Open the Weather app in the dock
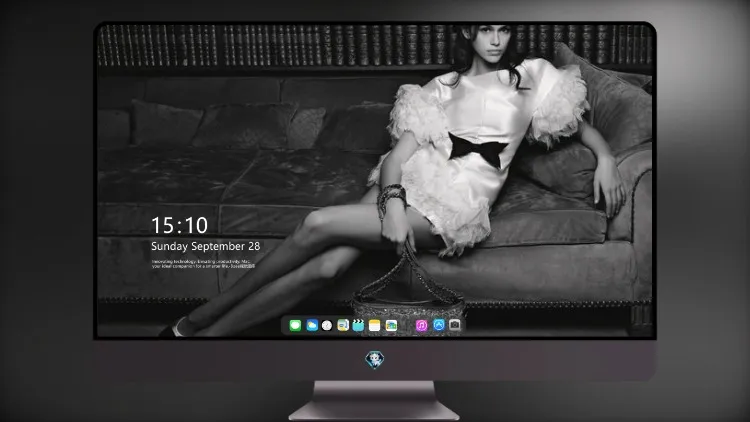Viewport: 750px width, 422px height. click(x=312, y=325)
